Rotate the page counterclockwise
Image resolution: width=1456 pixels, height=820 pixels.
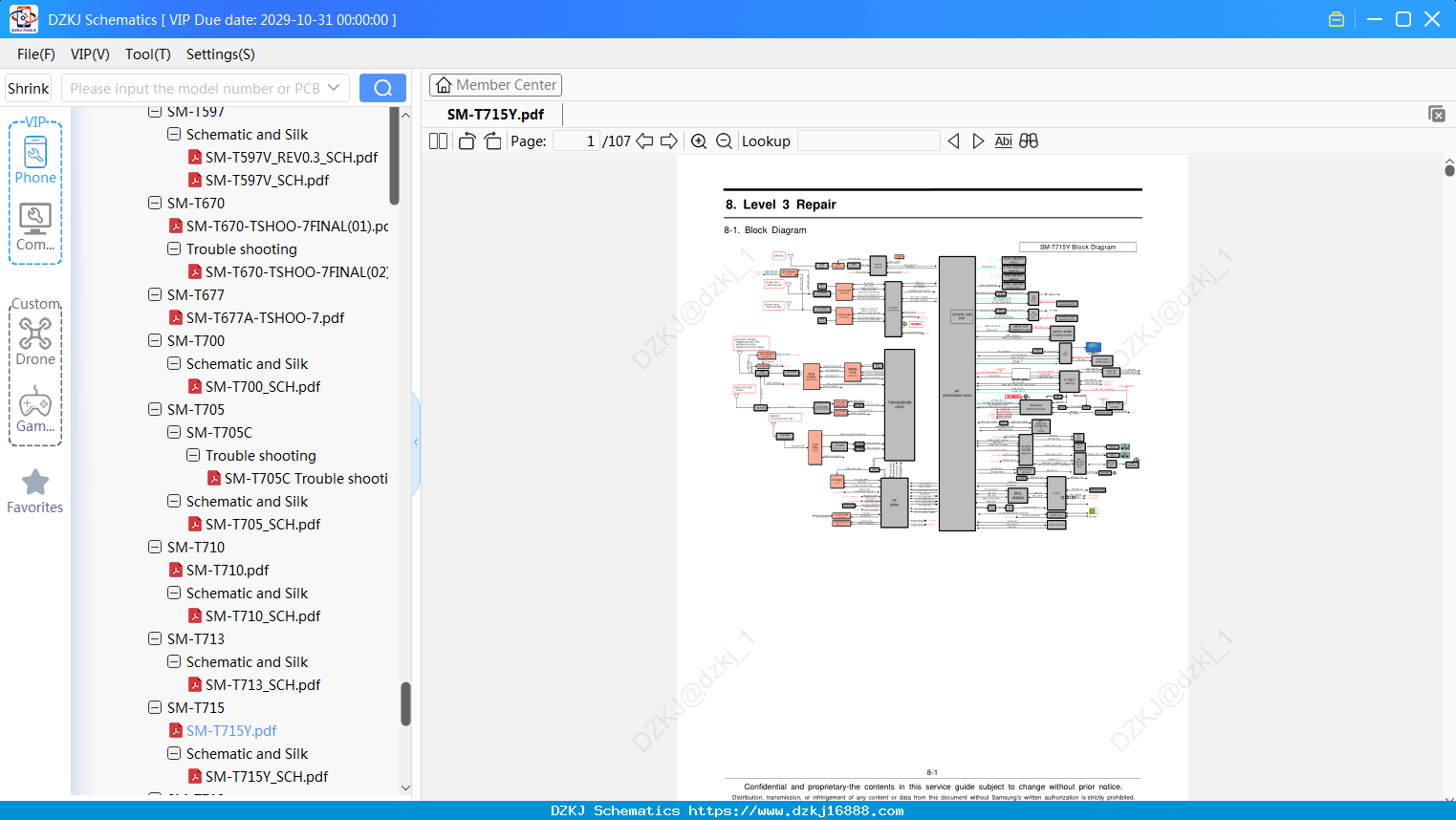click(x=467, y=141)
